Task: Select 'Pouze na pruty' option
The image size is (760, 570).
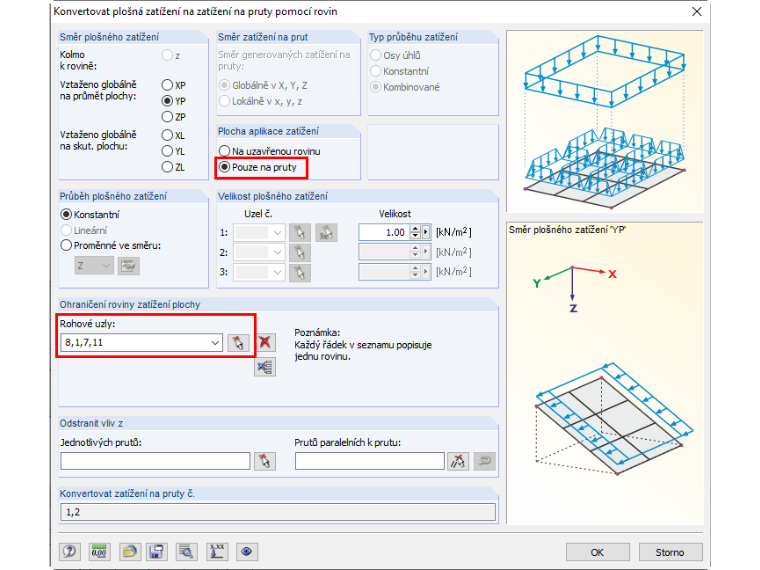Action: coord(224,167)
